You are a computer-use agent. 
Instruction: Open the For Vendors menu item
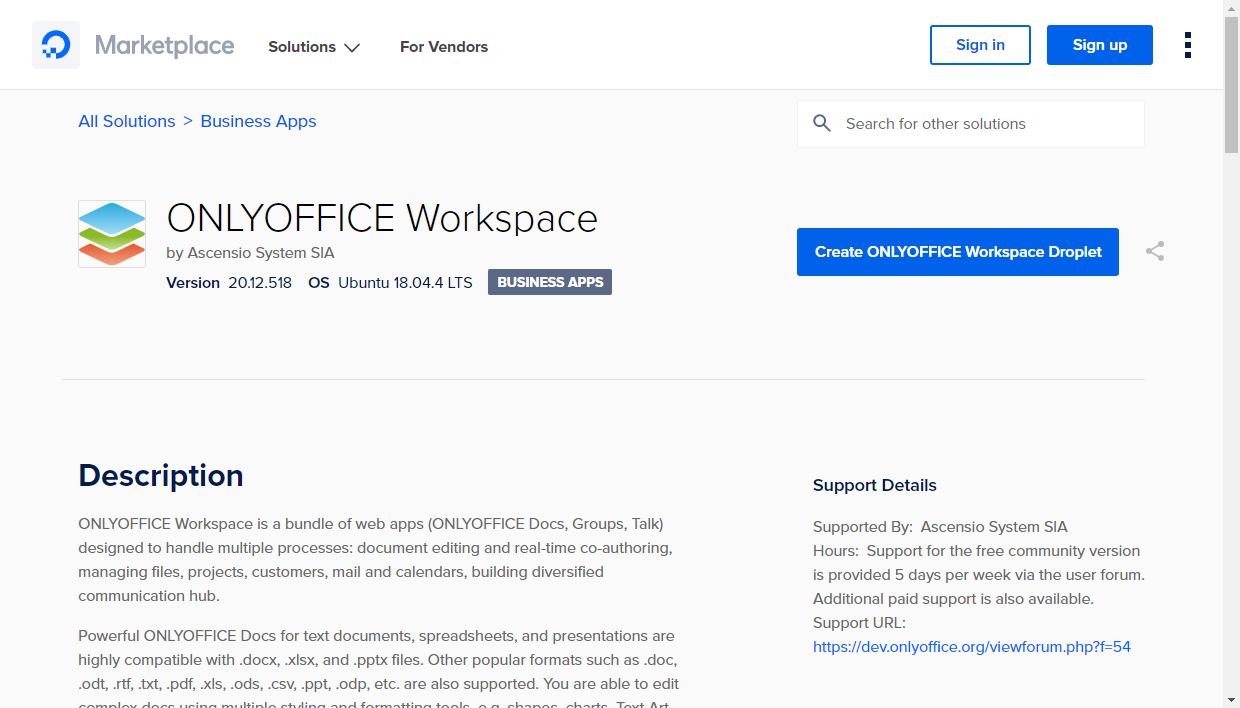click(443, 47)
